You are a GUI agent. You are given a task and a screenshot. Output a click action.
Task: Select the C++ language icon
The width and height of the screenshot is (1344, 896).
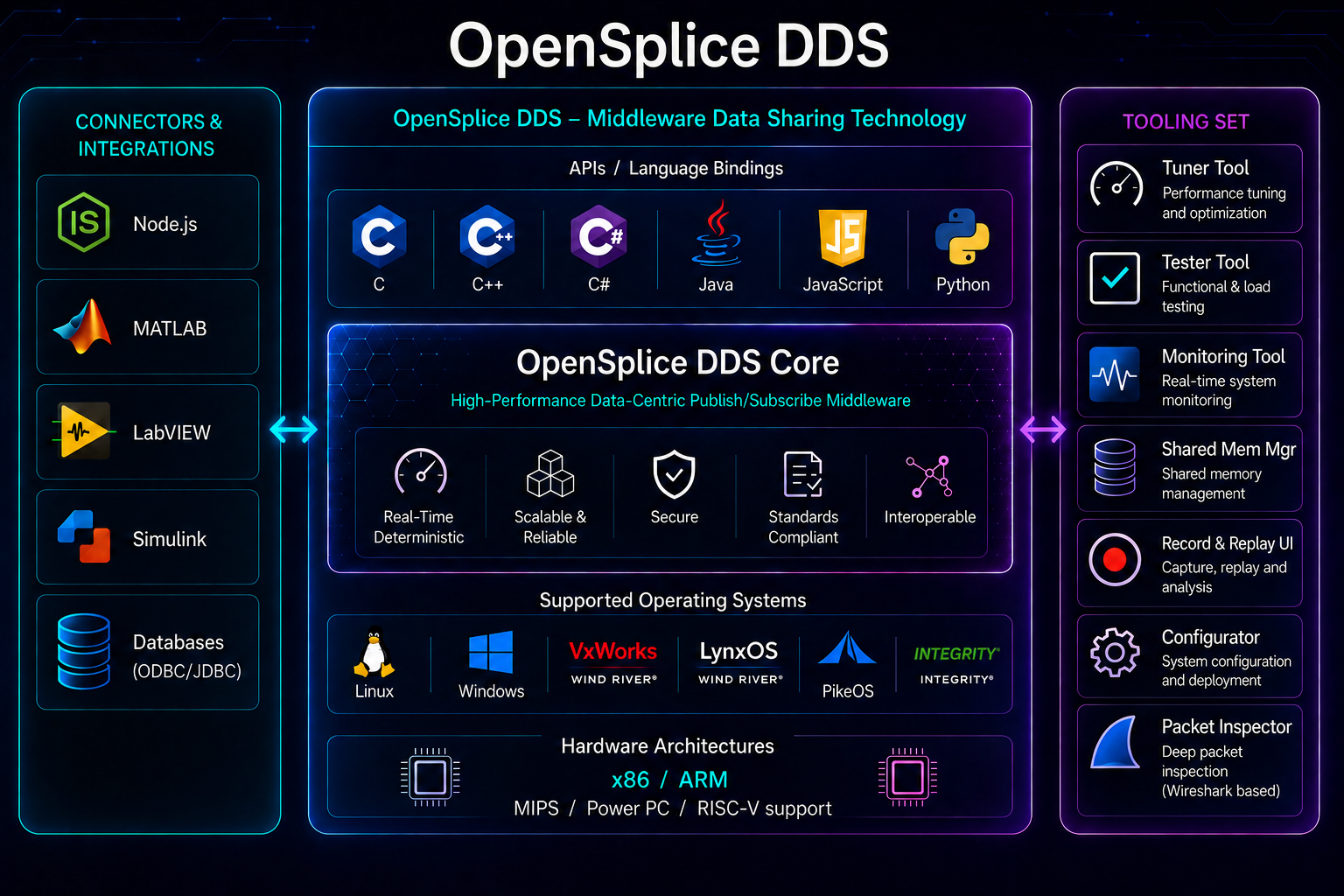point(487,236)
